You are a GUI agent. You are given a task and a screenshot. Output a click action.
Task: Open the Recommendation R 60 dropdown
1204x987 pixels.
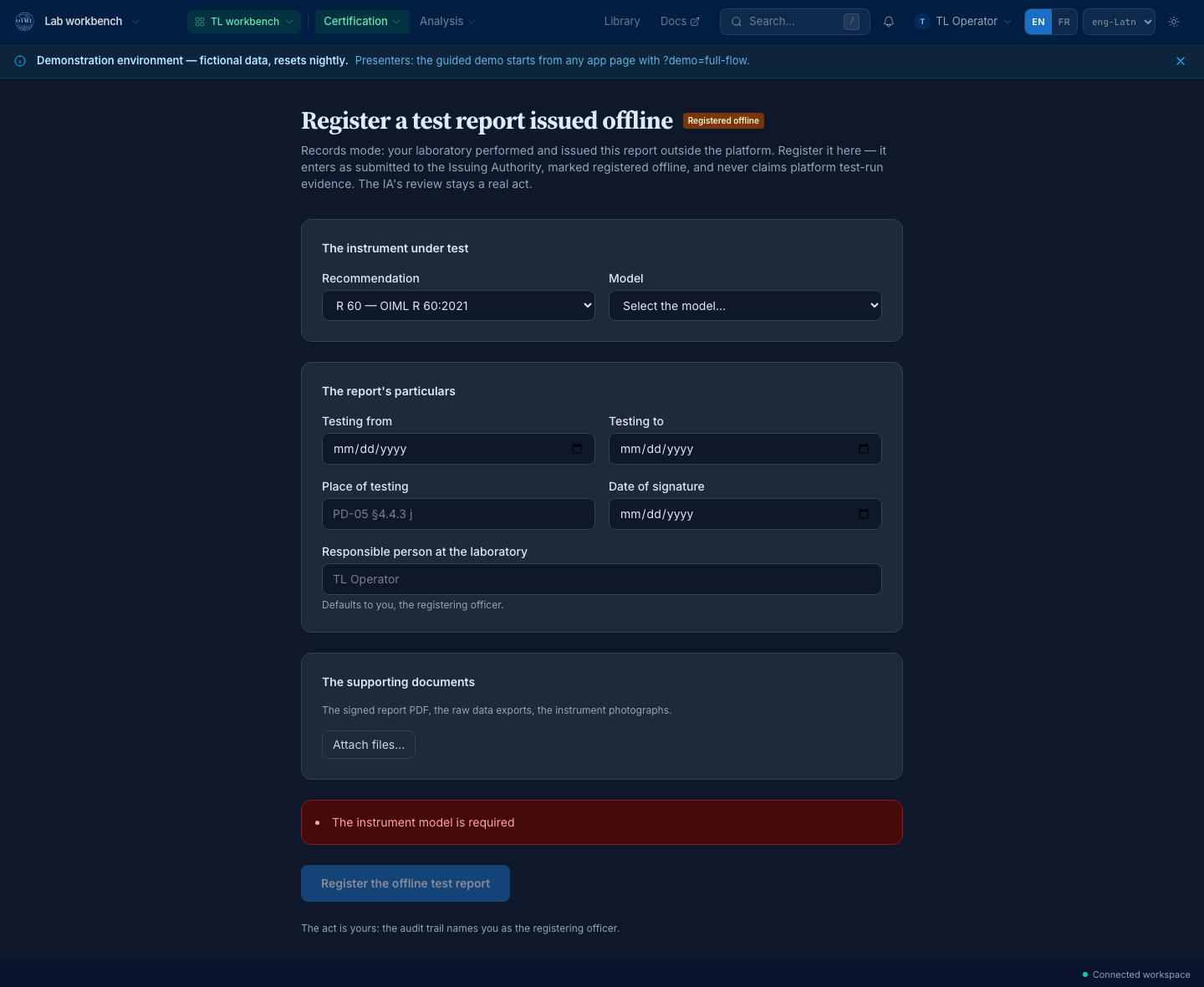pos(458,306)
